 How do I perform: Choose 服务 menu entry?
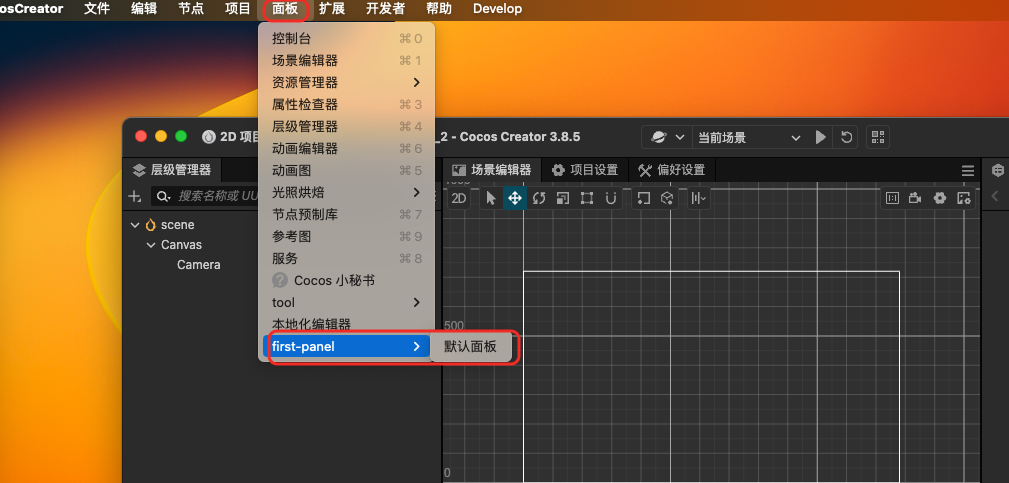(347, 259)
